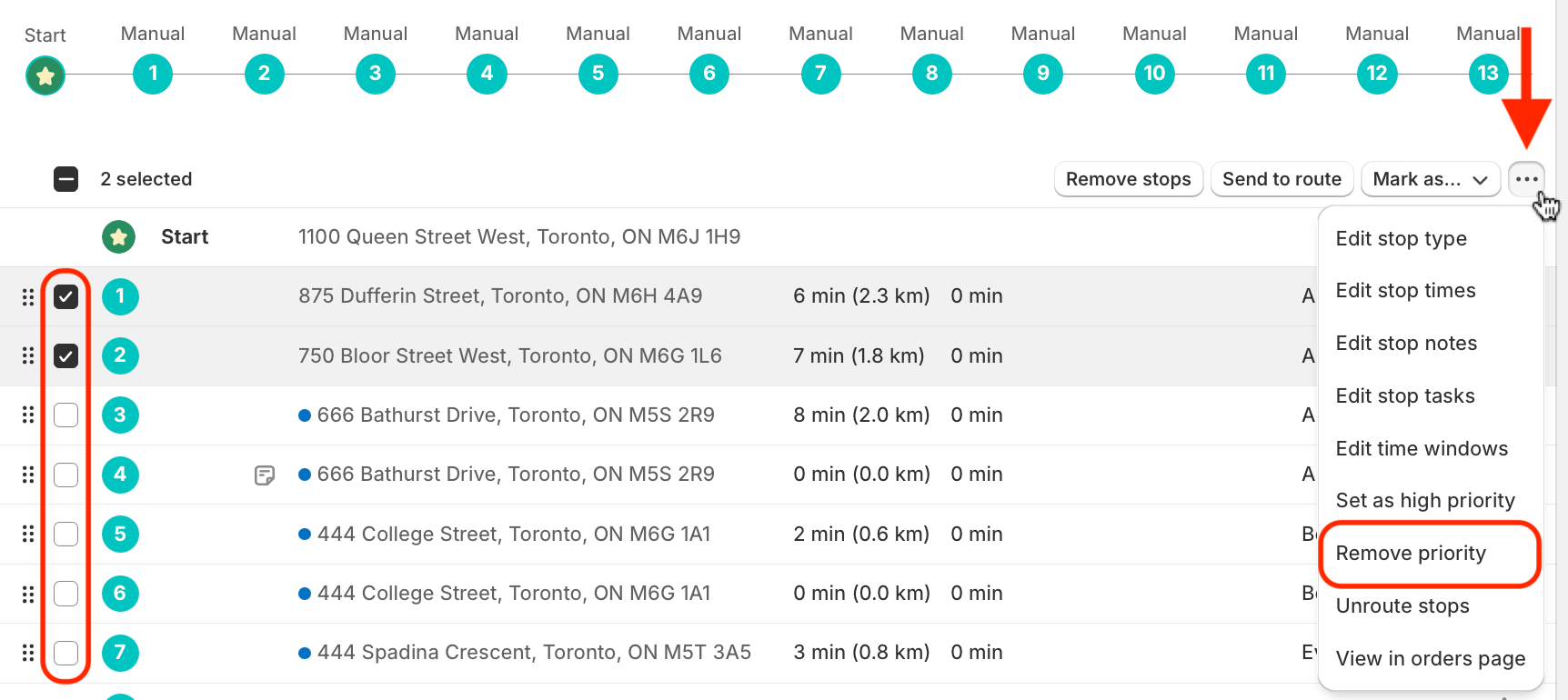Click the 7 min (1.8 km) travel value
The width and height of the screenshot is (1568, 700).
[x=859, y=355]
